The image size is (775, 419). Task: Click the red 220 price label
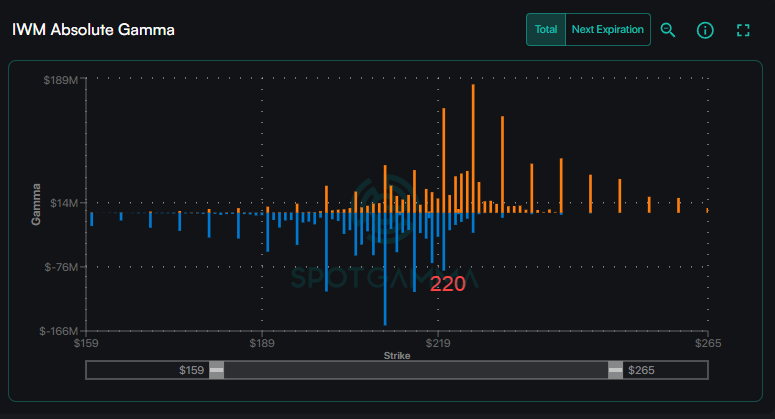point(448,284)
